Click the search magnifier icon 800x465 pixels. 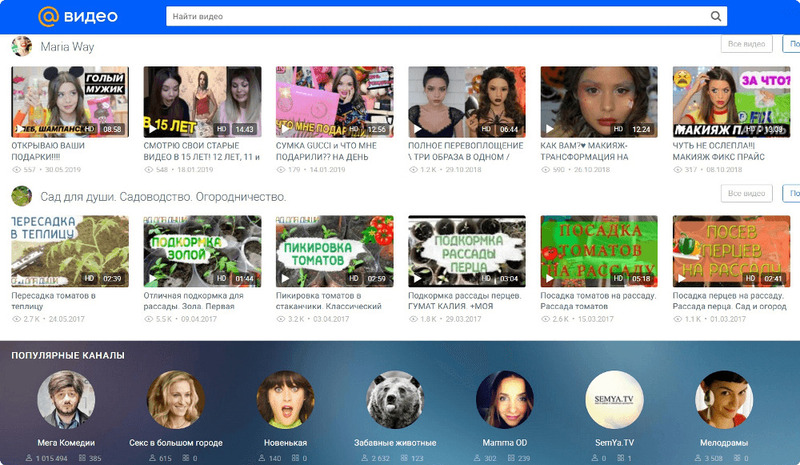[716, 16]
